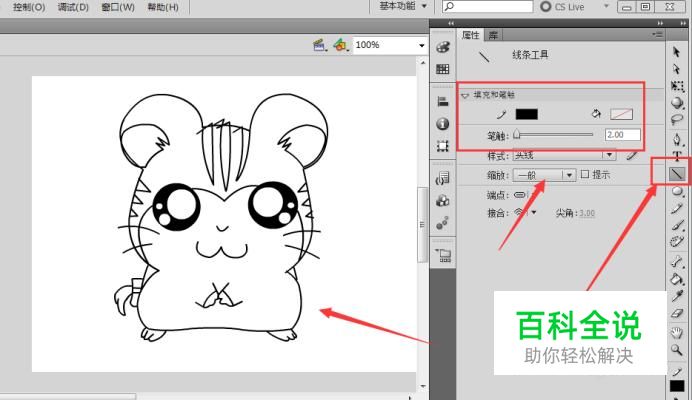692x400 pixels.
Task: Open the Properties panel options menu
Action: (657, 34)
